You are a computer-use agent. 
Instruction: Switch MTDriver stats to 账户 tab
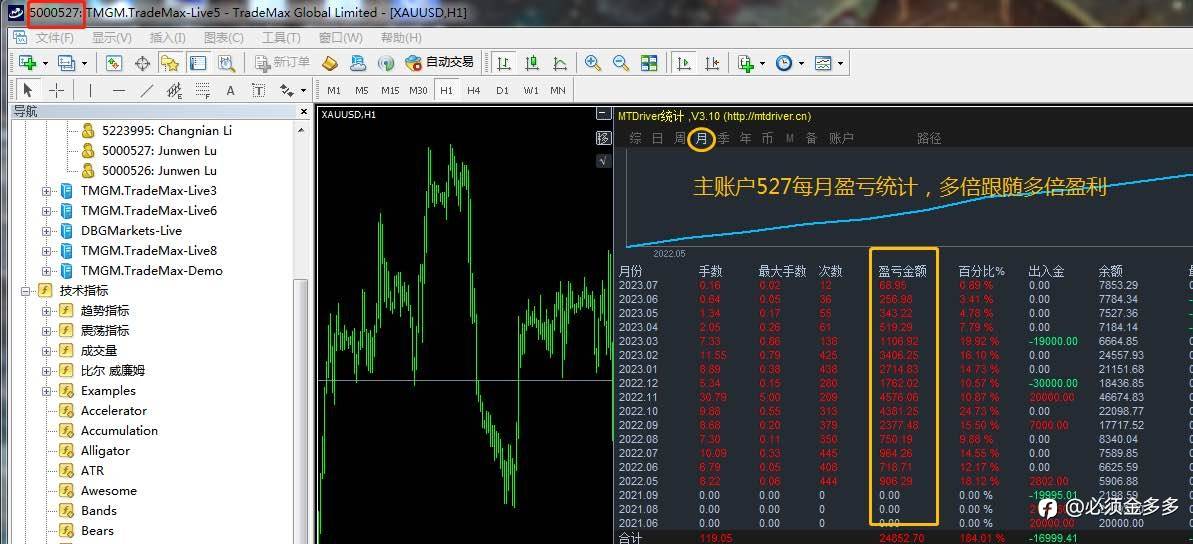point(841,138)
